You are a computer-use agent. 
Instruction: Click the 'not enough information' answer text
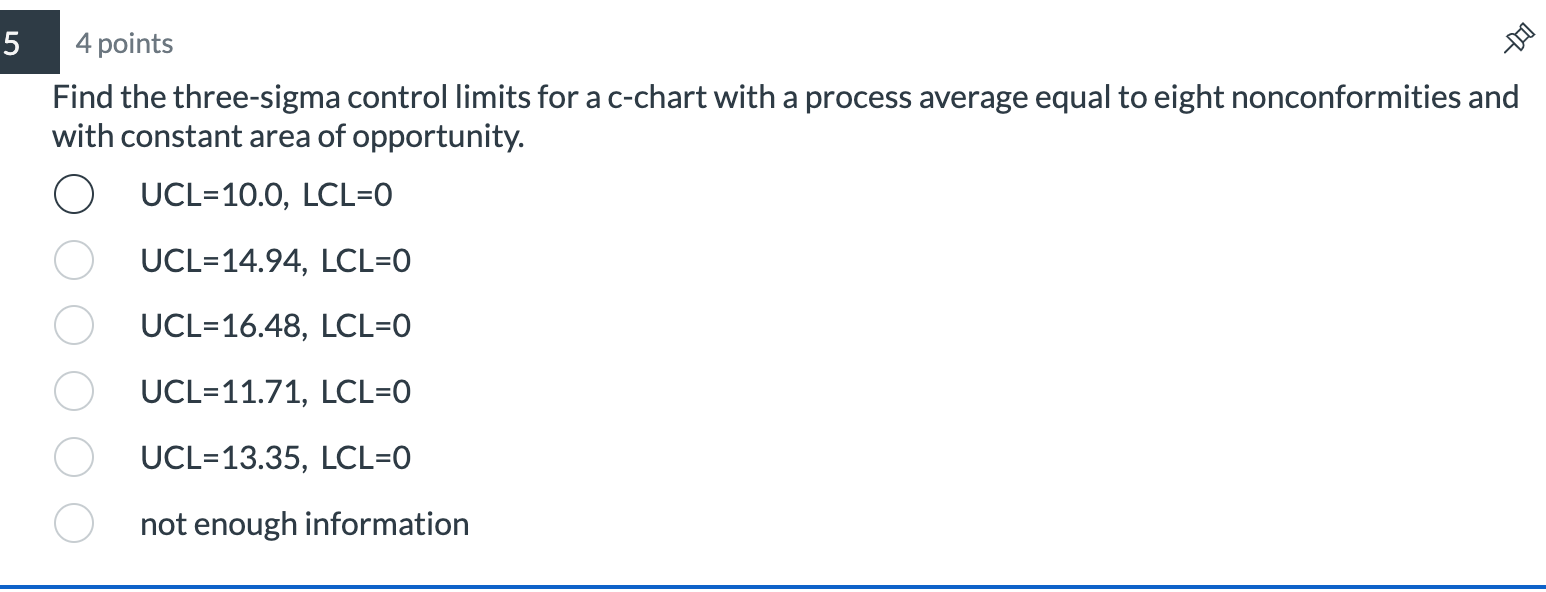(304, 523)
